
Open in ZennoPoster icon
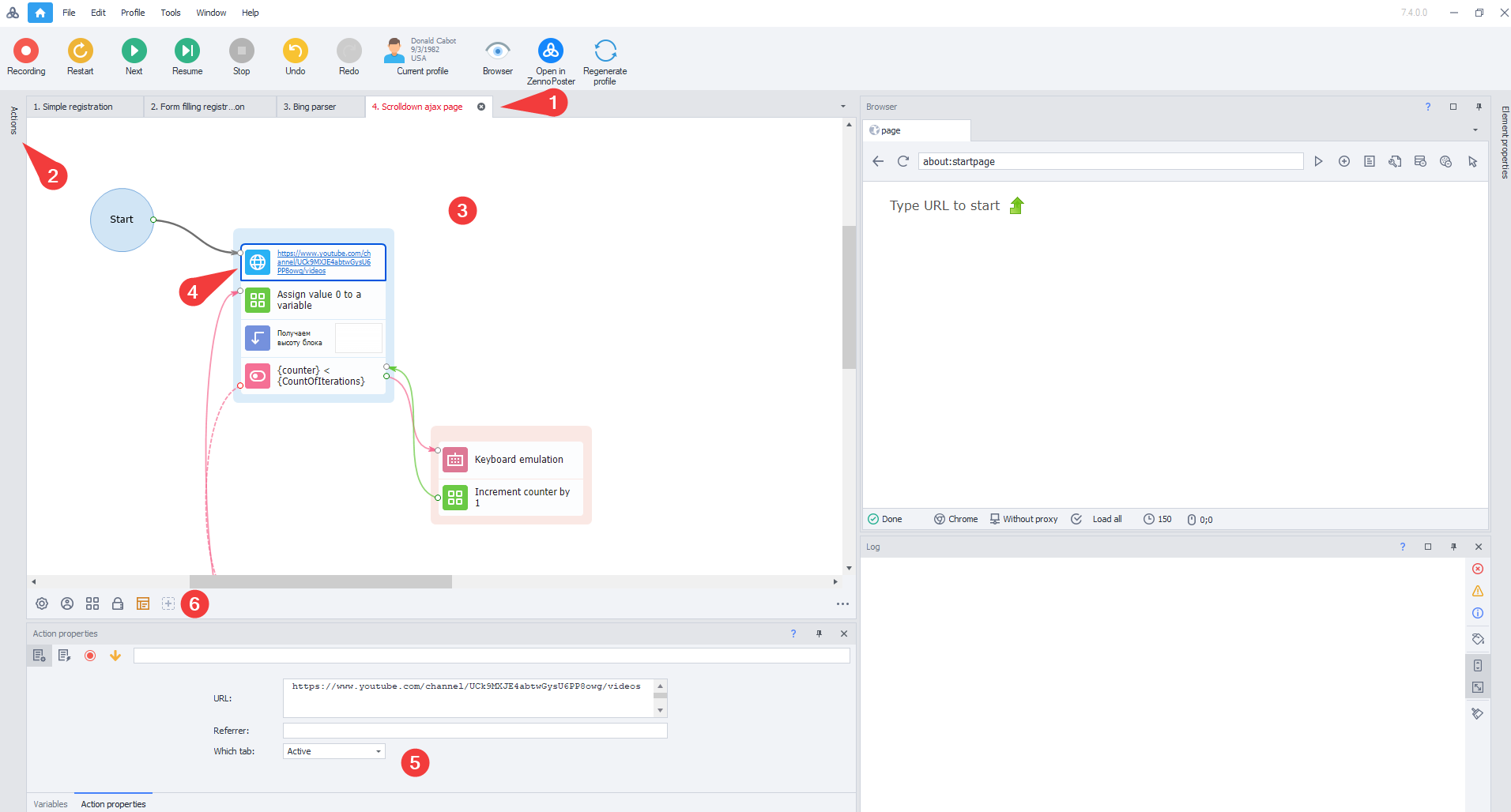(551, 51)
